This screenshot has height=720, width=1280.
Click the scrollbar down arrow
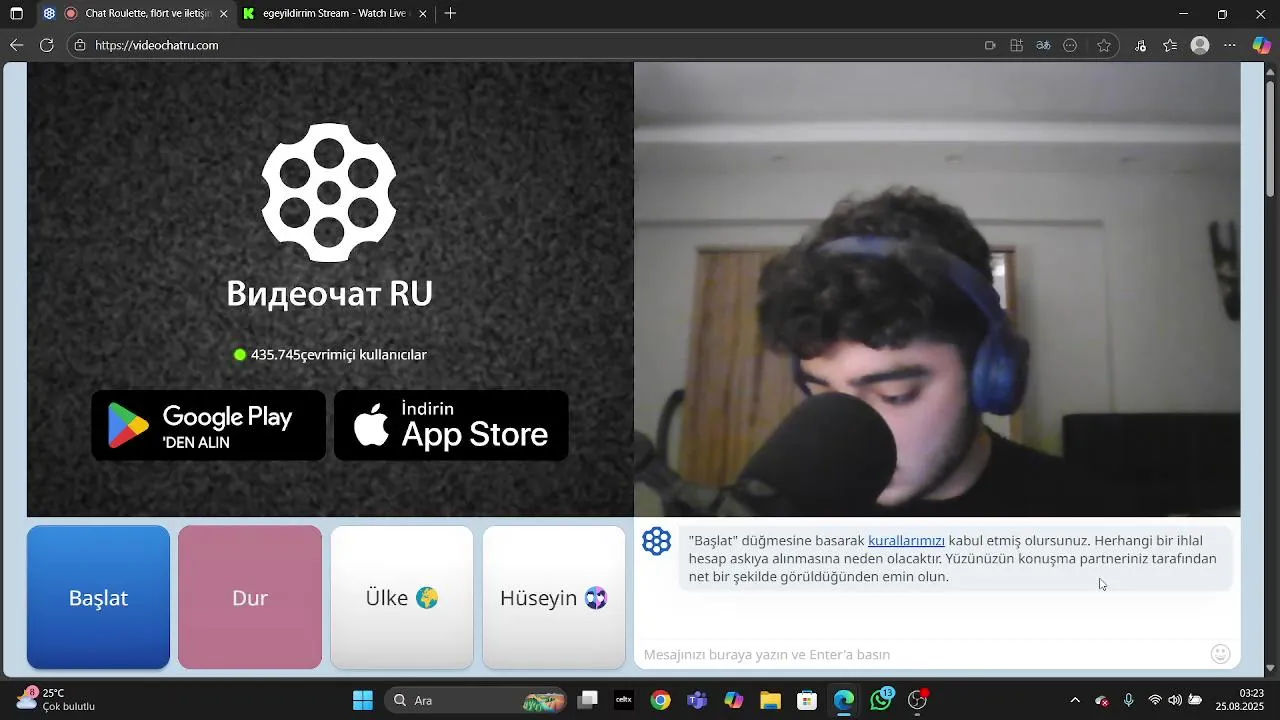(1271, 668)
